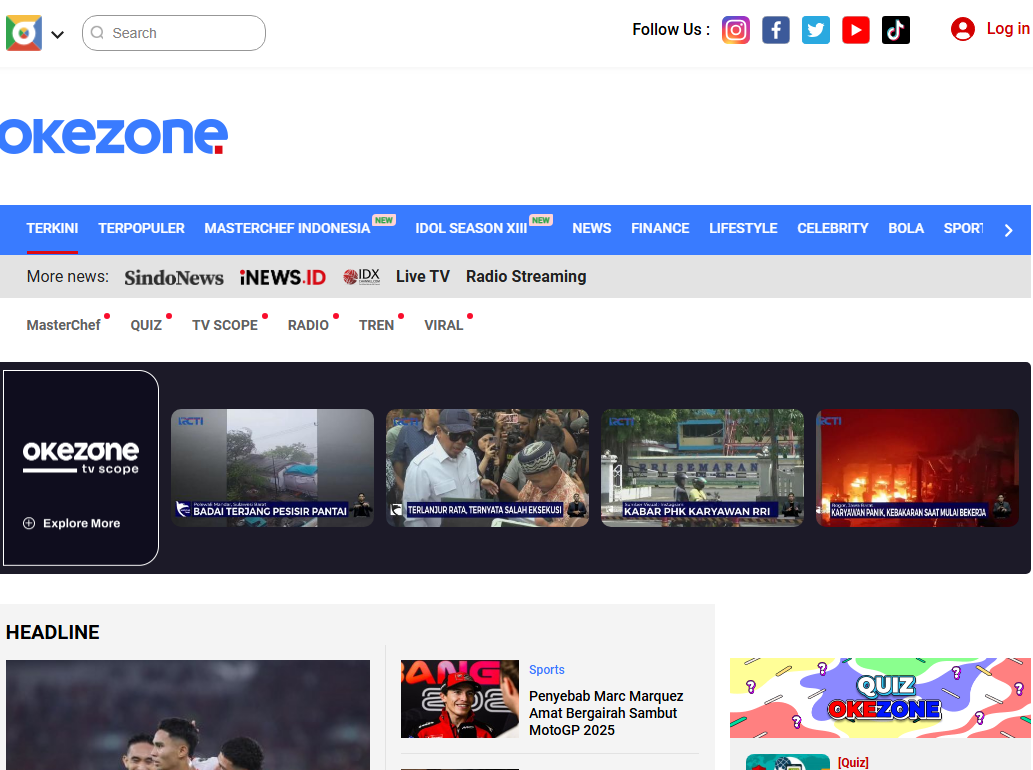
Task: Click Explore More in tv scope panel
Action: click(x=72, y=523)
